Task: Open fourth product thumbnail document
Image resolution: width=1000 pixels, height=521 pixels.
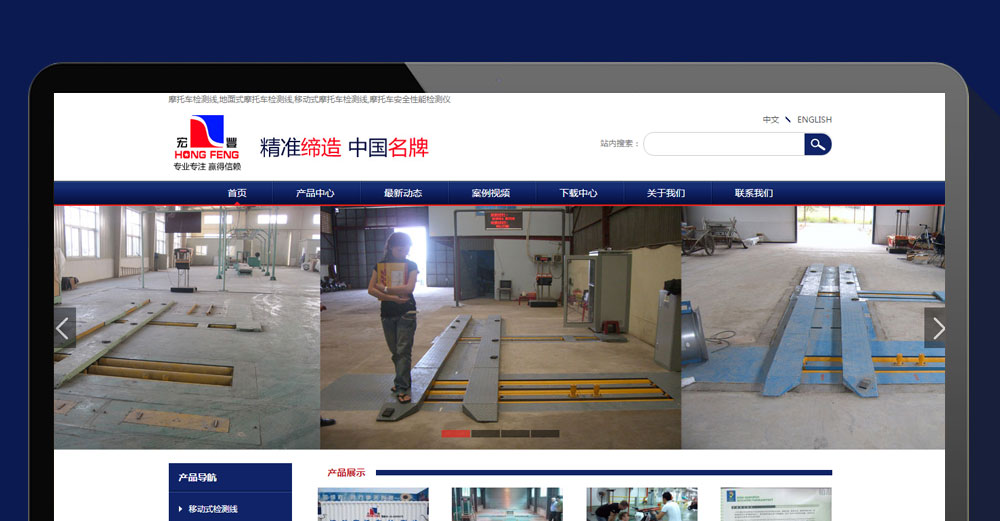Action: [x=776, y=504]
